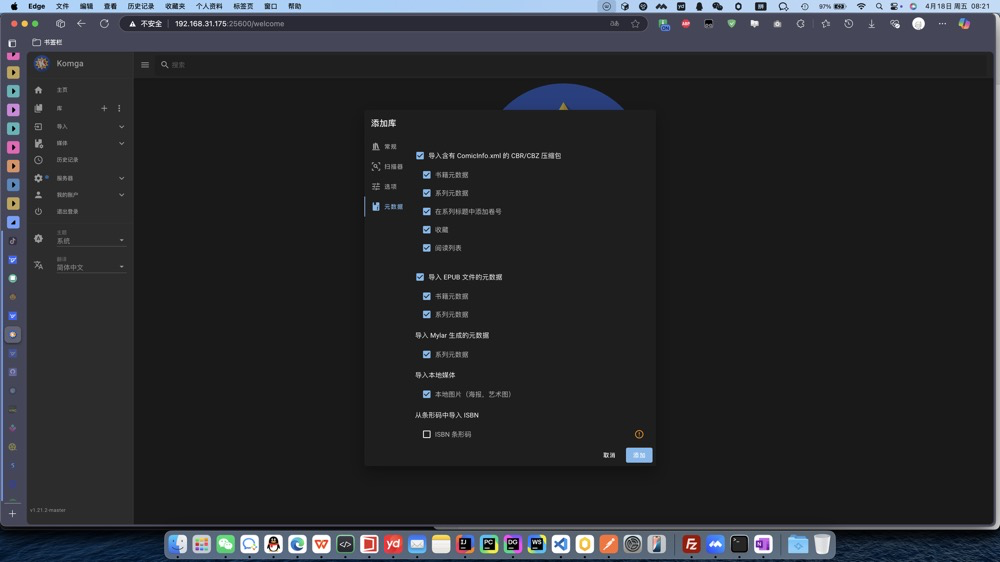
Task: Uncheck 本地图片（海报、艺术图）checkbox
Action: [427, 394]
